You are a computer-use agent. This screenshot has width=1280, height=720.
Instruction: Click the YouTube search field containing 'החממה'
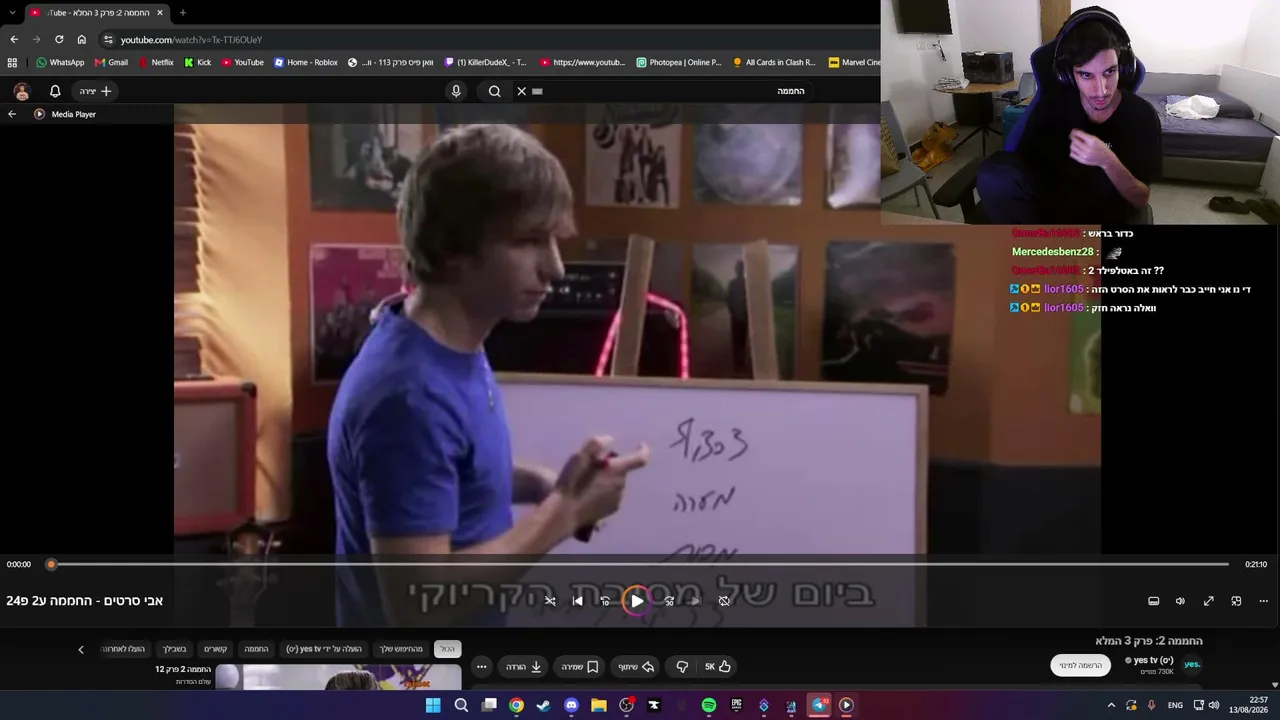coord(670,91)
